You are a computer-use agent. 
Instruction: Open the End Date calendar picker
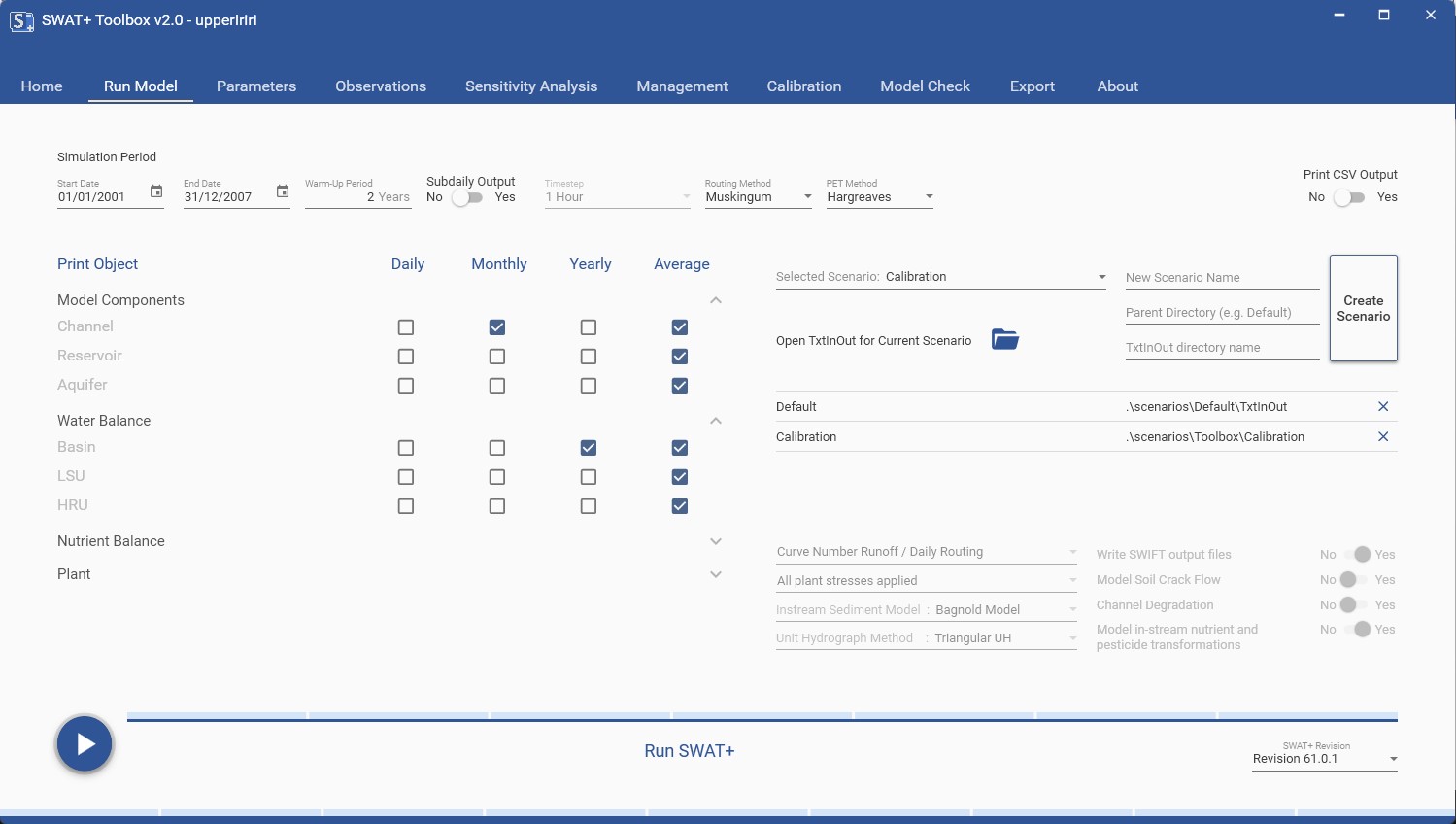[283, 191]
